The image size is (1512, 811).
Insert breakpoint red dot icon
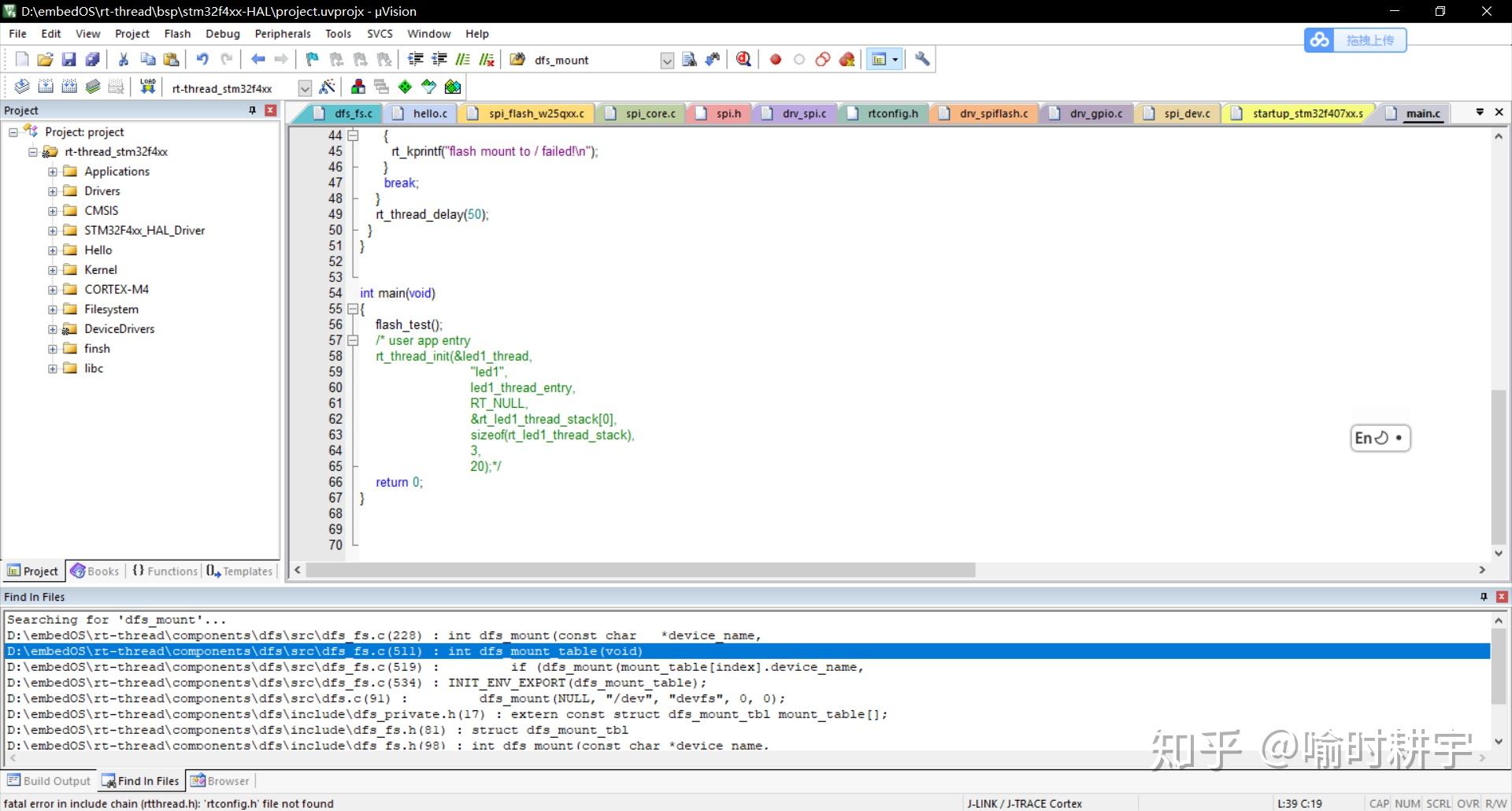click(776, 60)
